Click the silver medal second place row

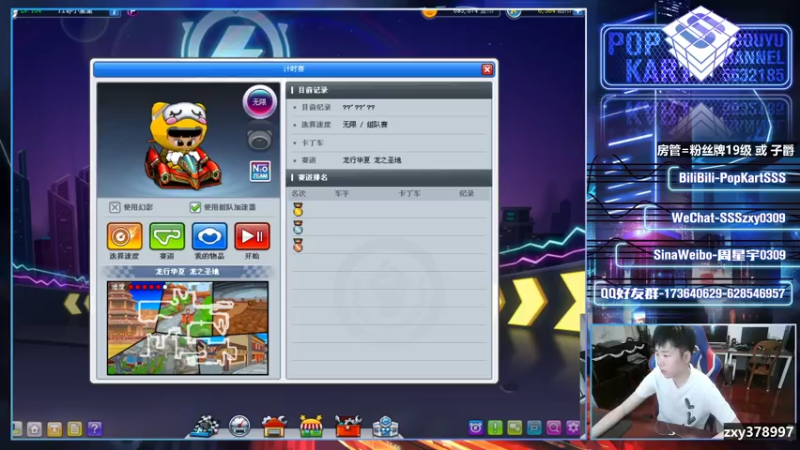[389, 228]
